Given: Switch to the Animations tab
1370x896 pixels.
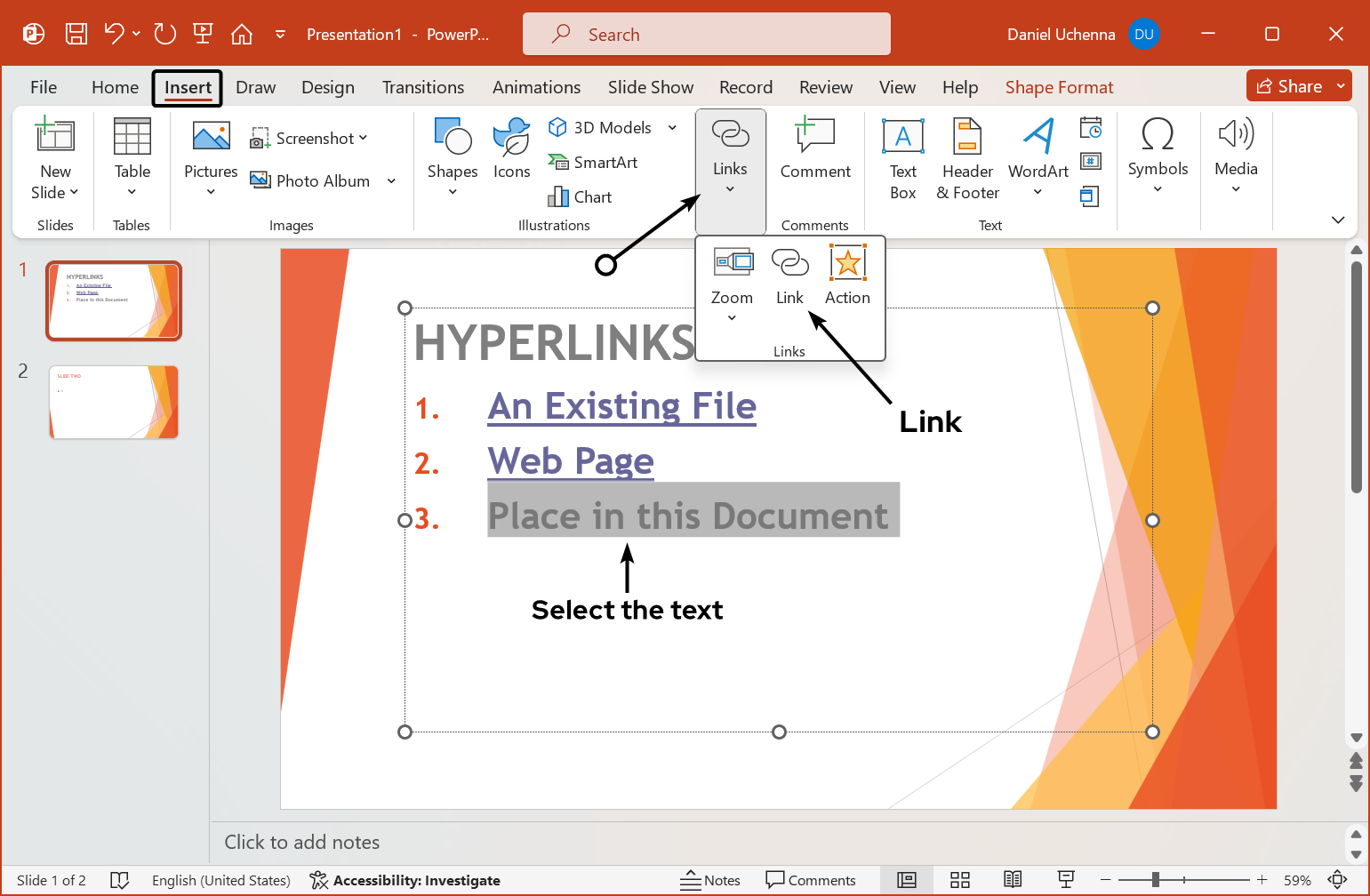Looking at the screenshot, I should [536, 86].
